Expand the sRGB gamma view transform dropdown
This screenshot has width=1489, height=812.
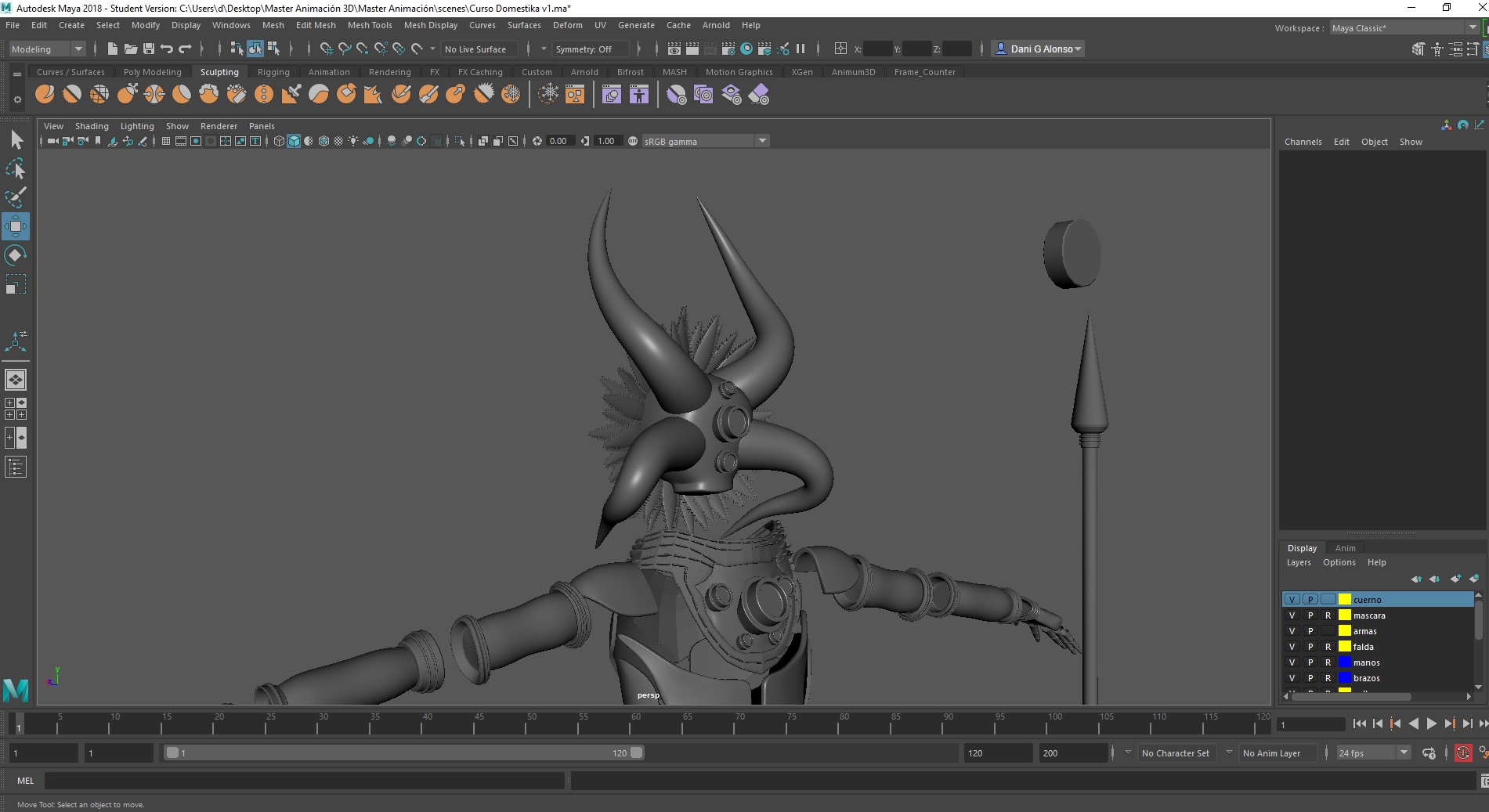[x=761, y=141]
